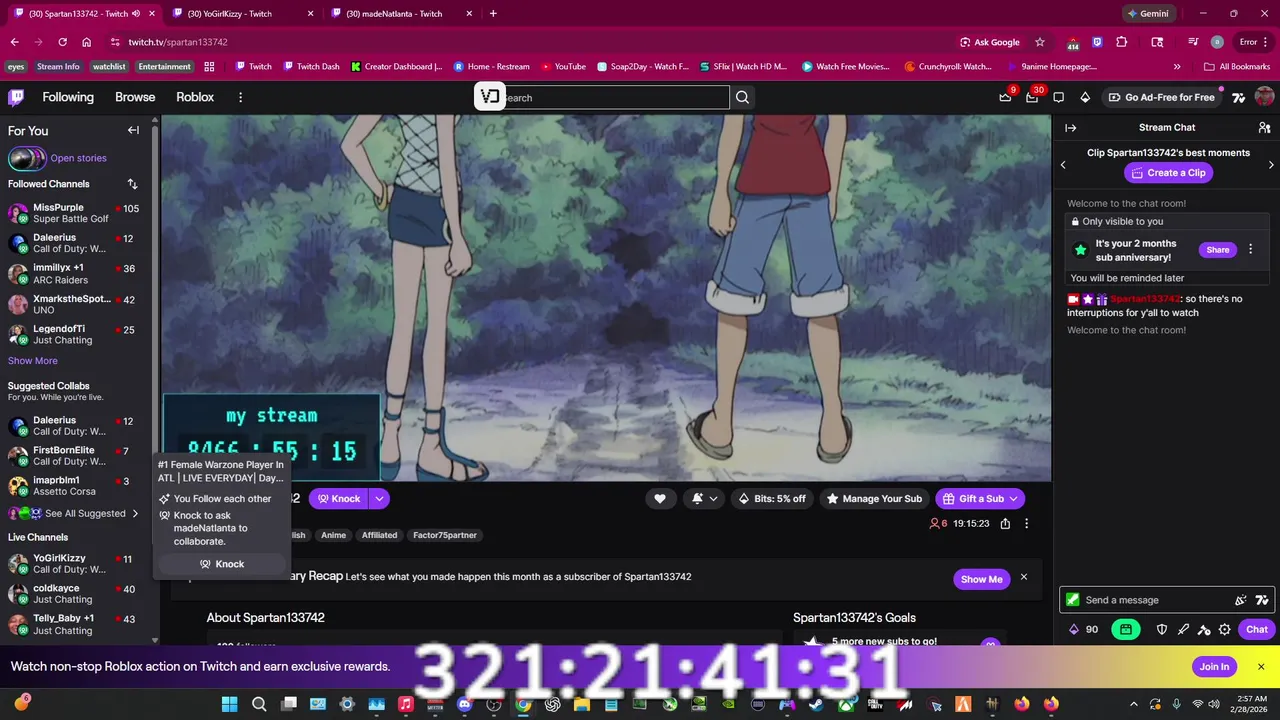Open the emote picker in message box
Screen dimensions: 1280x720
[1241, 600]
